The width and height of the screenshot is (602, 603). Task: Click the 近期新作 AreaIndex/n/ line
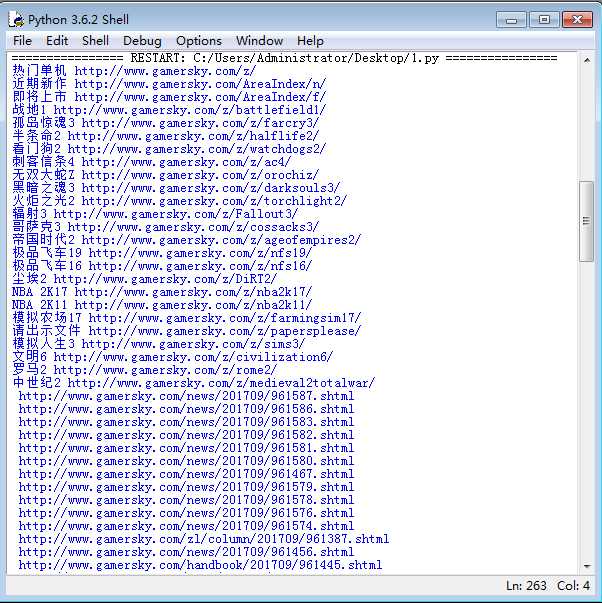[169, 84]
